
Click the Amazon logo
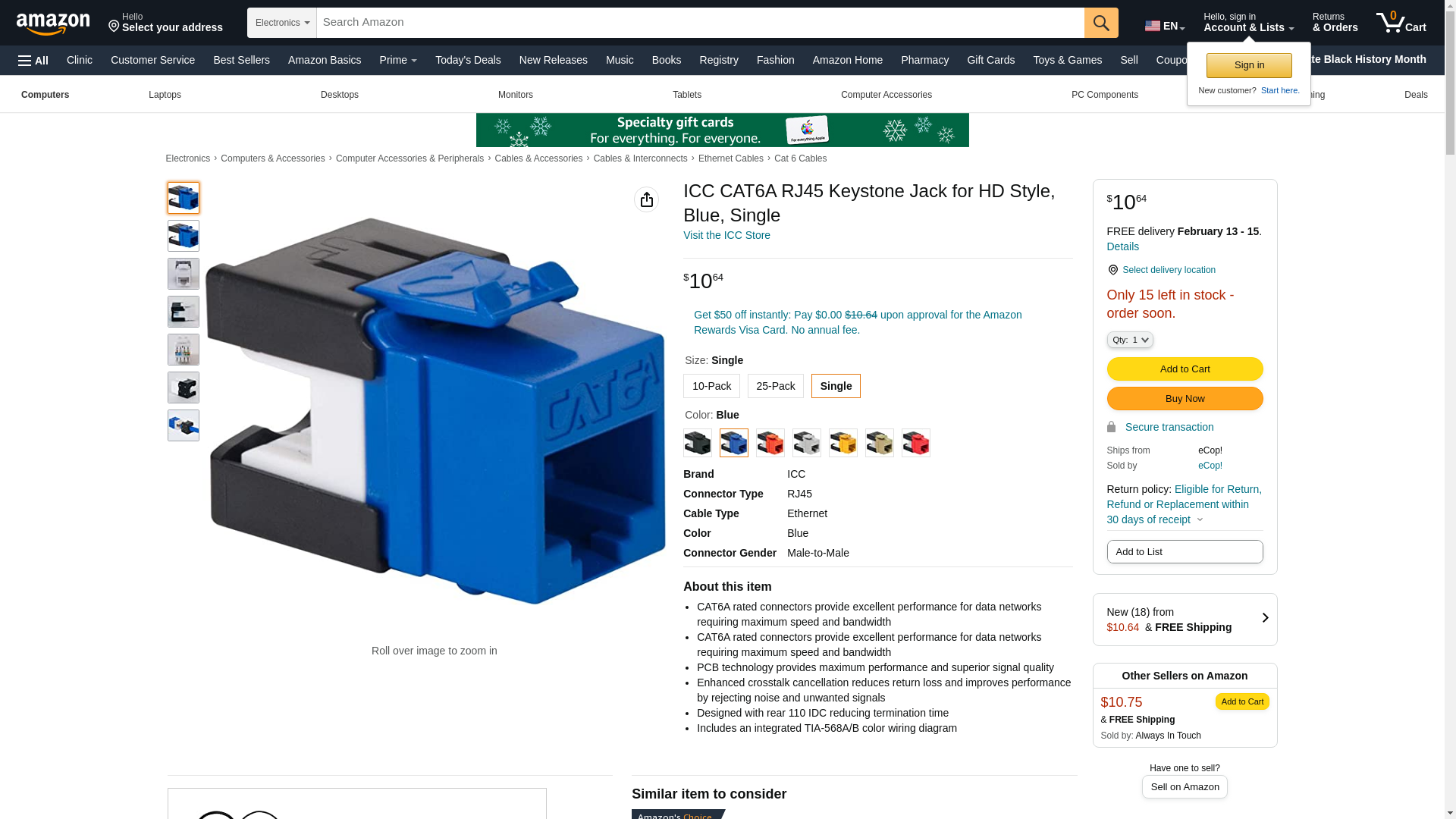pyautogui.click(x=53, y=24)
